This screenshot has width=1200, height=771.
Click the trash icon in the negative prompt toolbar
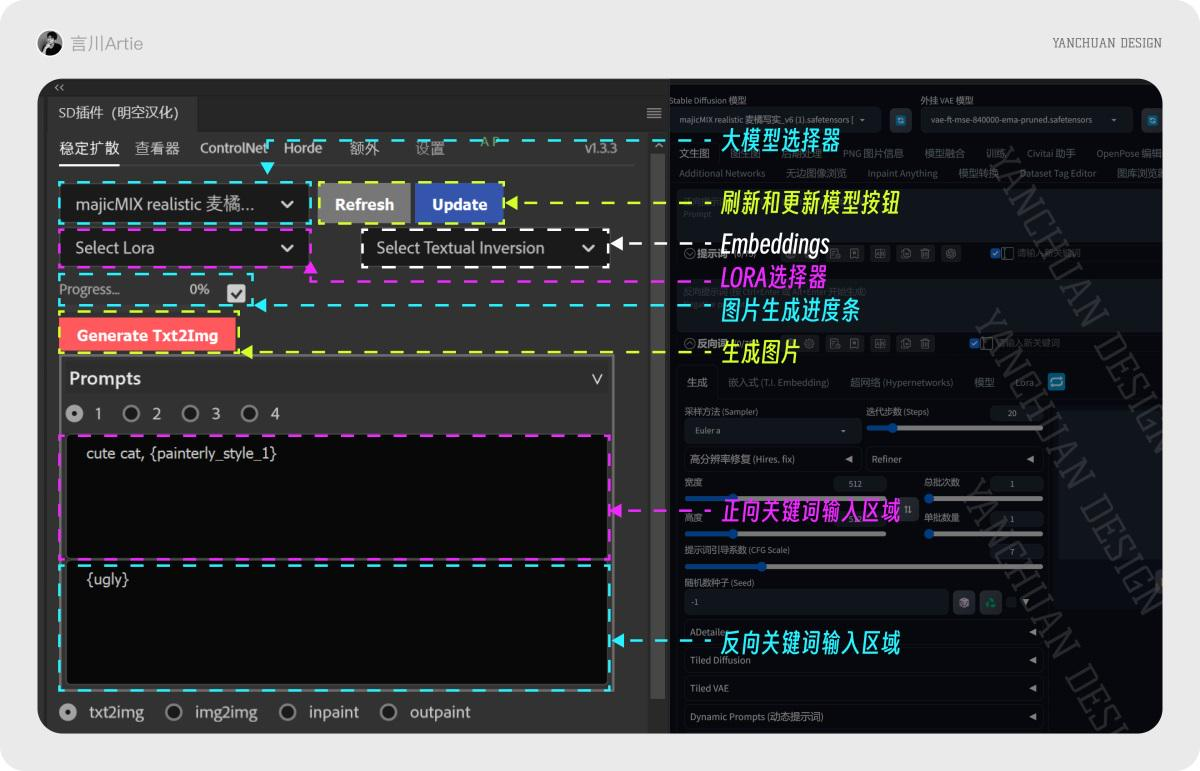click(925, 343)
